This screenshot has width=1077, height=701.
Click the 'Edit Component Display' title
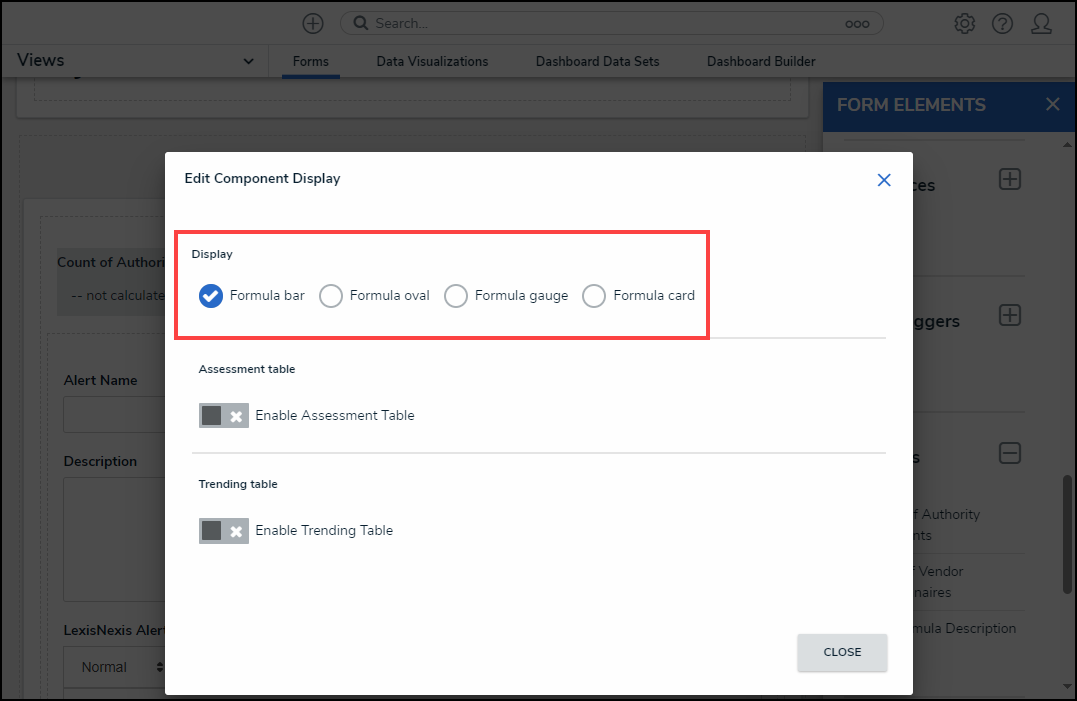(x=262, y=179)
